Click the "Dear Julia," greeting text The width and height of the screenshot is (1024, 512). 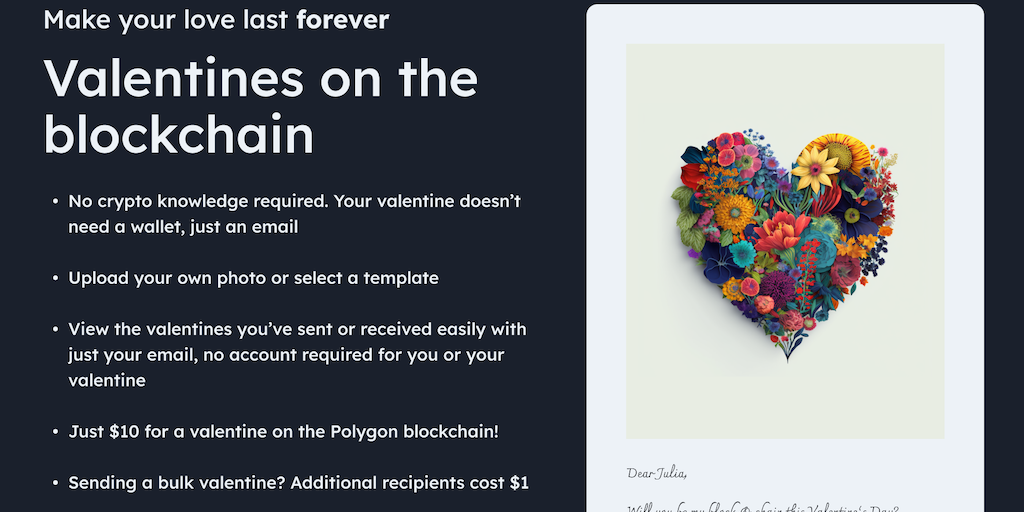[657, 473]
